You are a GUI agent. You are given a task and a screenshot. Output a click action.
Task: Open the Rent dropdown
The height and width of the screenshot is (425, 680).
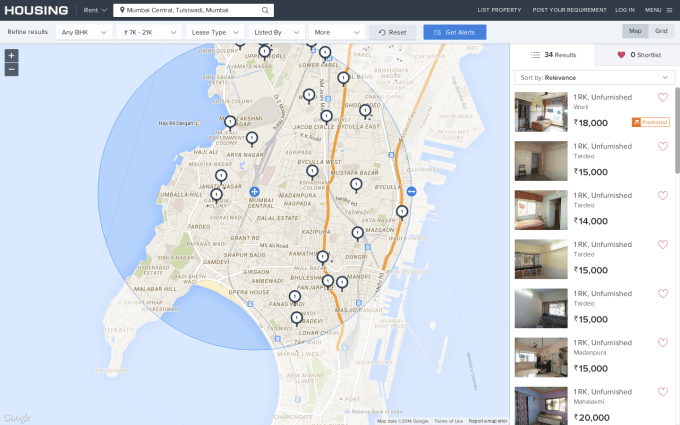pyautogui.click(x=95, y=10)
